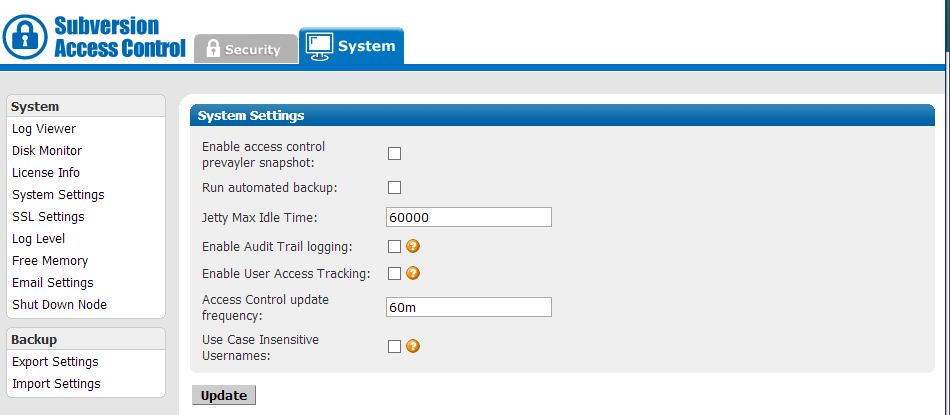950x415 pixels.
Task: Toggle Use Case Insensitive Usernames checkbox
Action: click(x=394, y=347)
